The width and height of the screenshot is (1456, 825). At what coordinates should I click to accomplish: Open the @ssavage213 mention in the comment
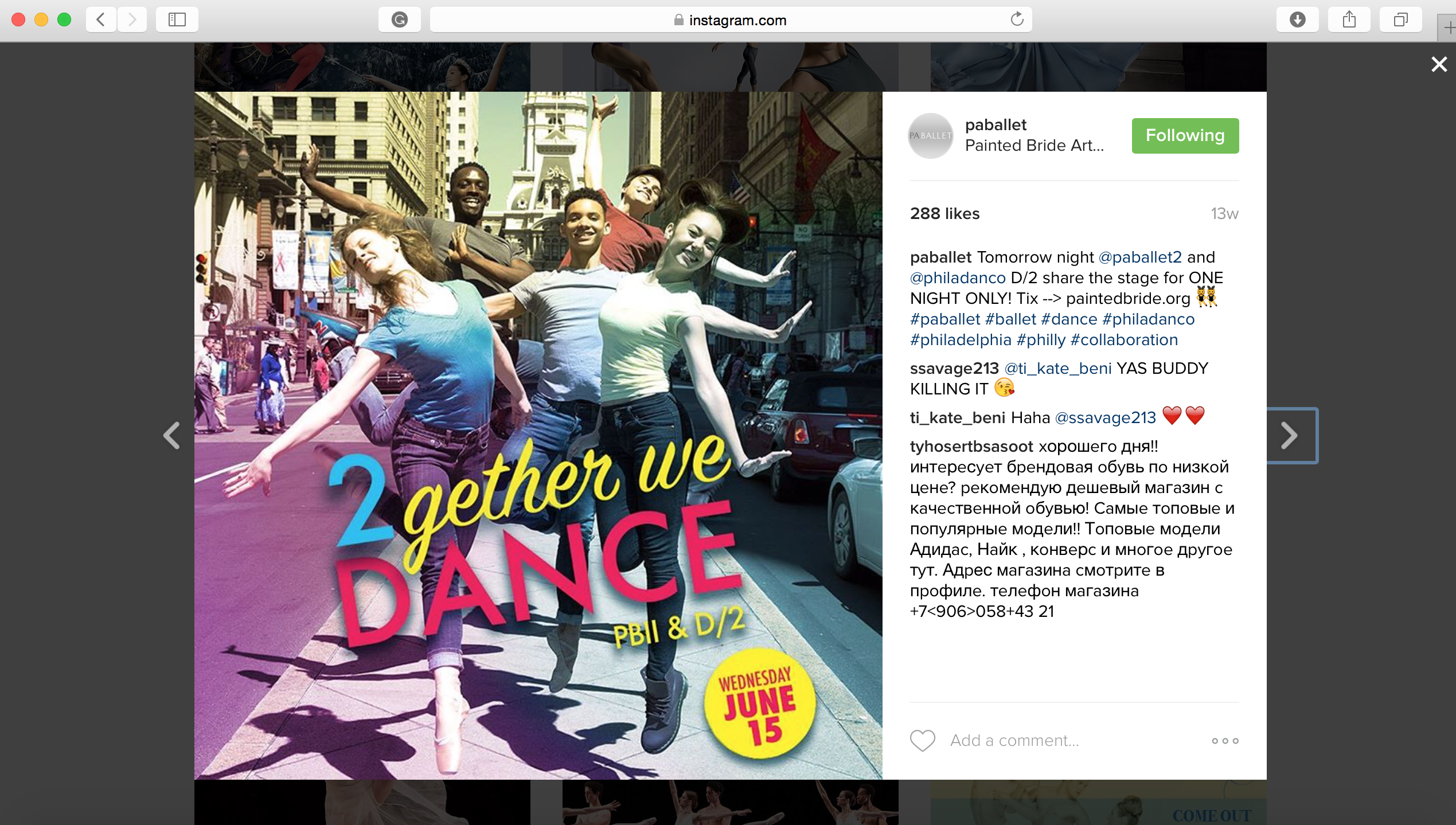[x=1106, y=417]
